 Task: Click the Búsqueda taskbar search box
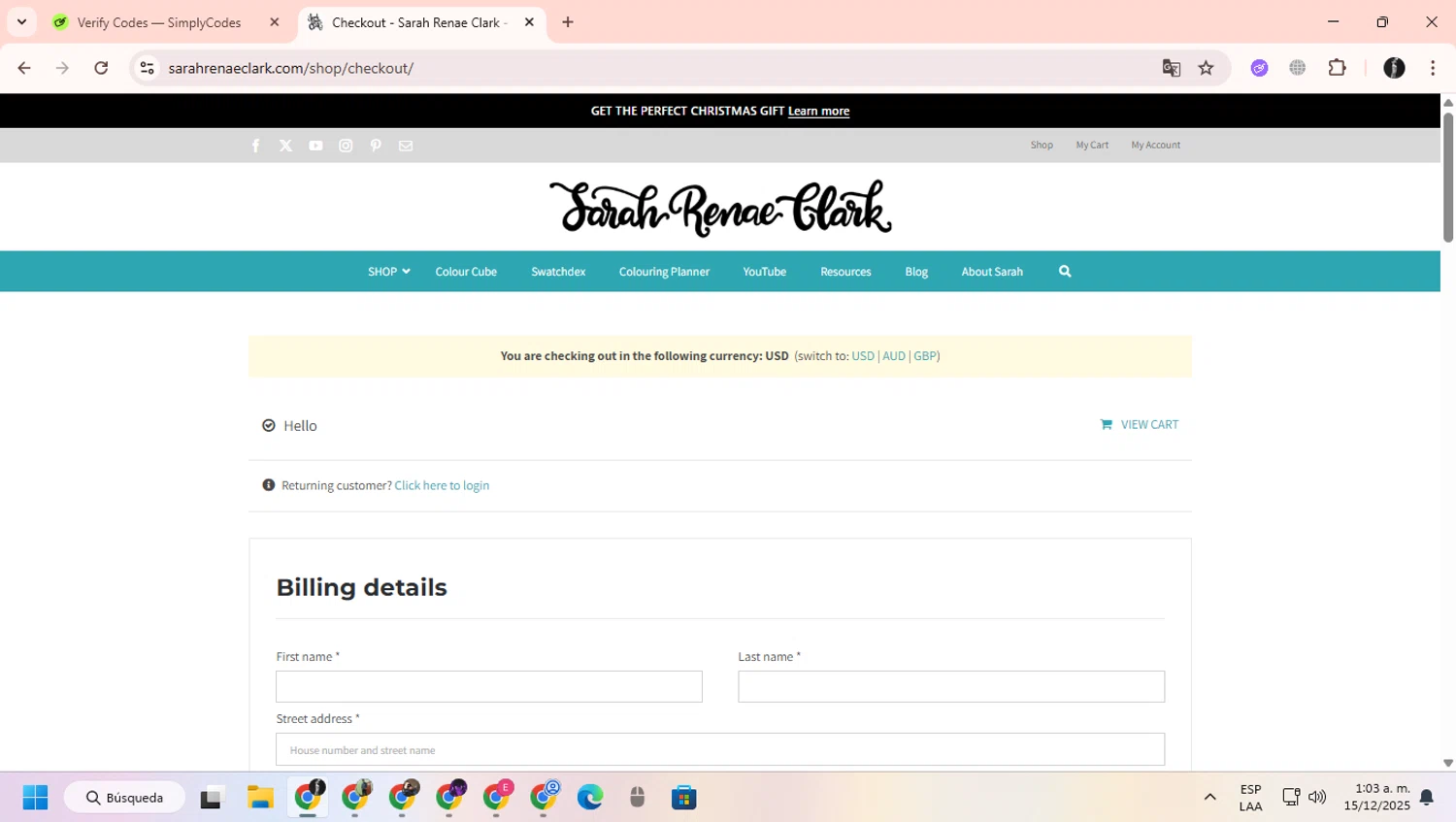click(124, 798)
